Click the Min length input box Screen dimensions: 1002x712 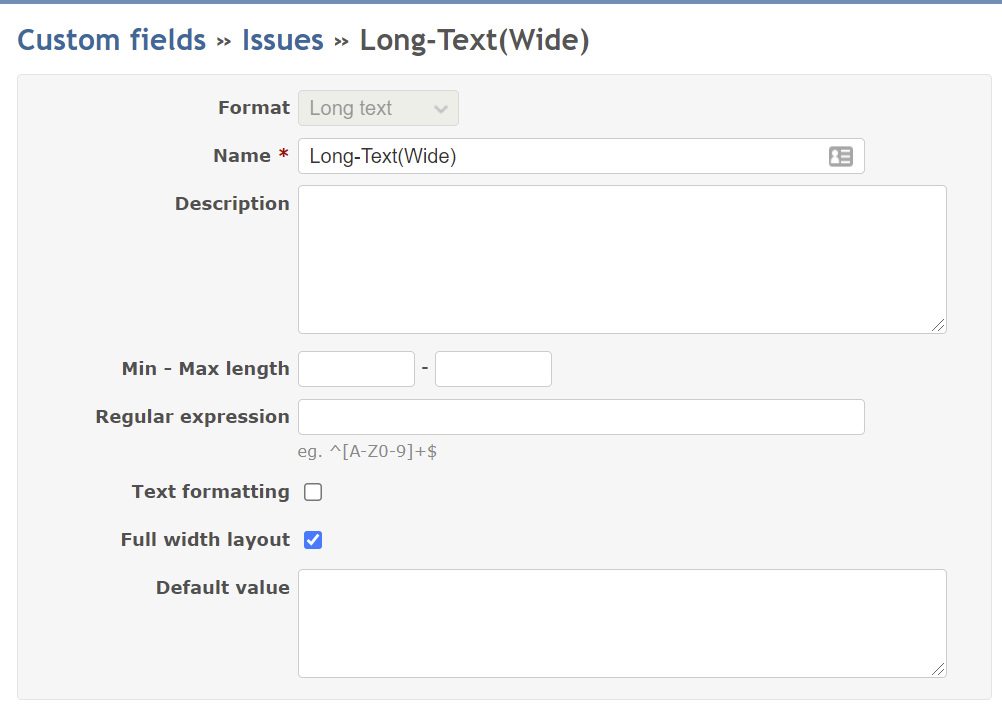pos(357,369)
